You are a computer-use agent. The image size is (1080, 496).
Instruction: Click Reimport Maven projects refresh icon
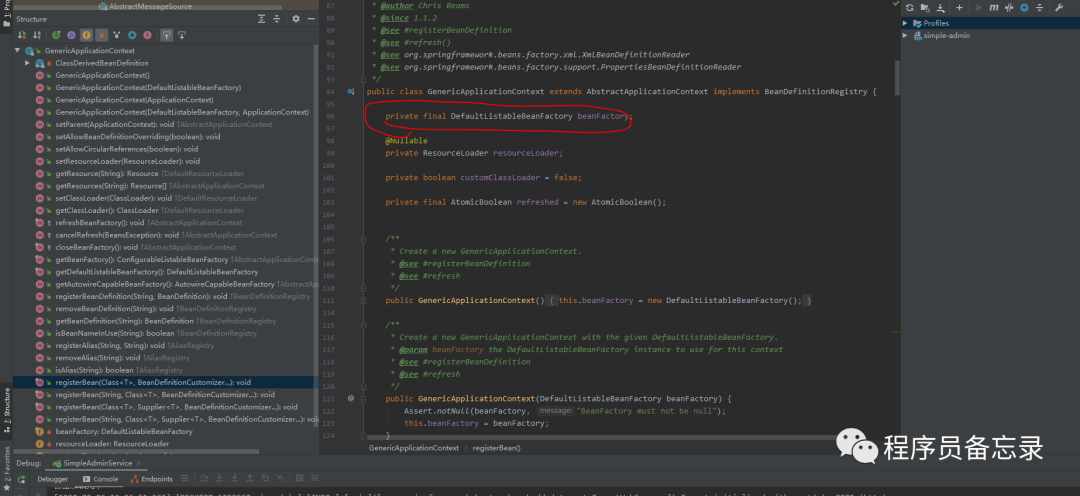coord(909,8)
